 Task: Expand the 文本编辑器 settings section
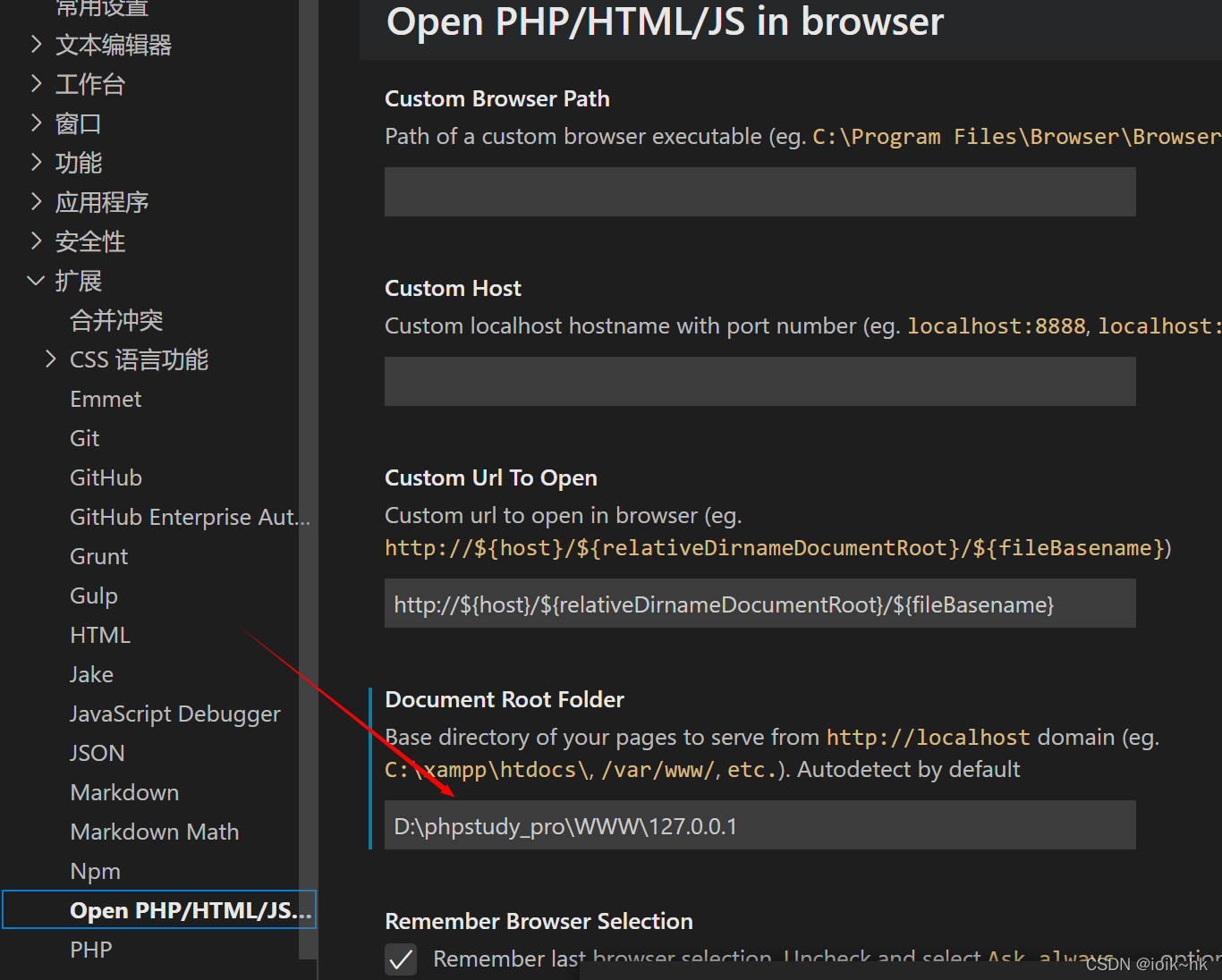pos(37,44)
